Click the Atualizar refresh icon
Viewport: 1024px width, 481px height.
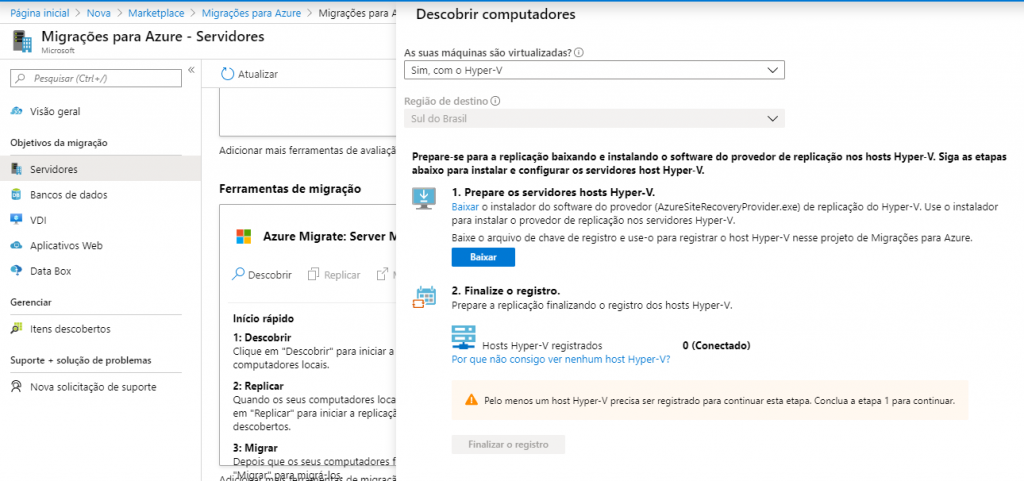(x=228, y=74)
